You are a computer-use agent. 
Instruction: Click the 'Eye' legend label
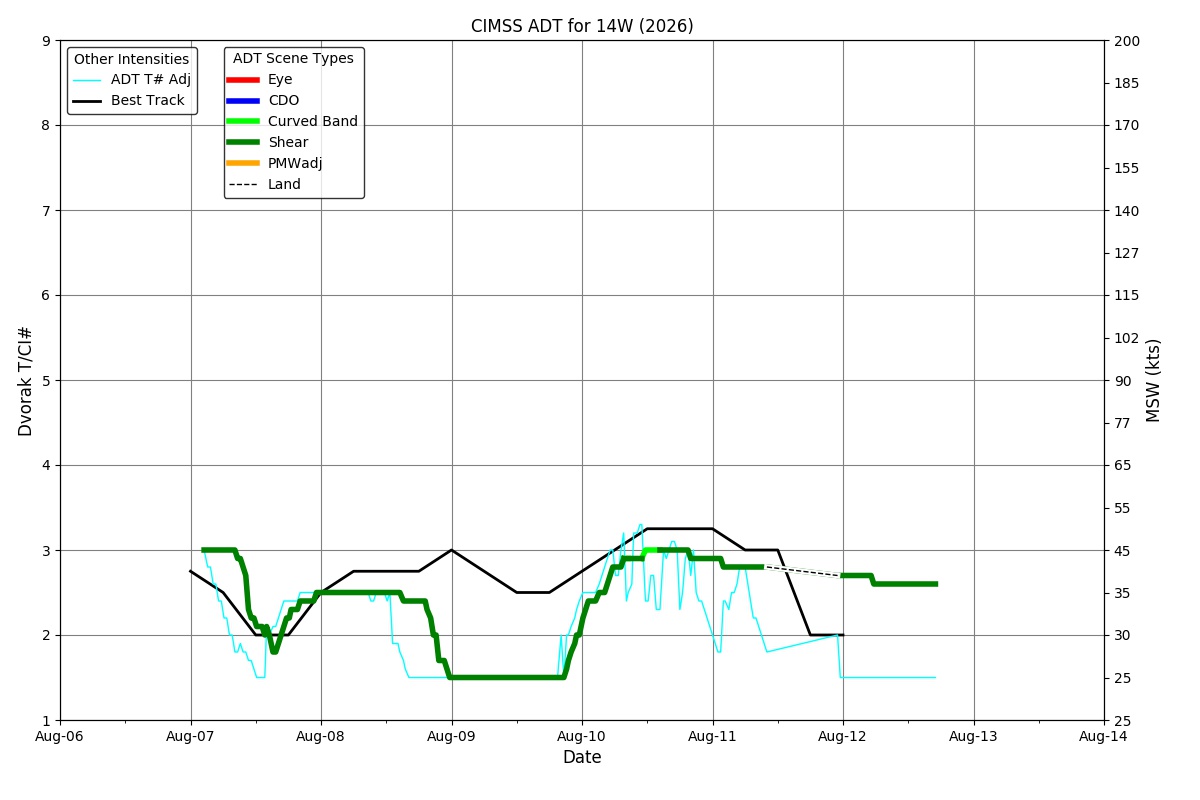(x=280, y=80)
